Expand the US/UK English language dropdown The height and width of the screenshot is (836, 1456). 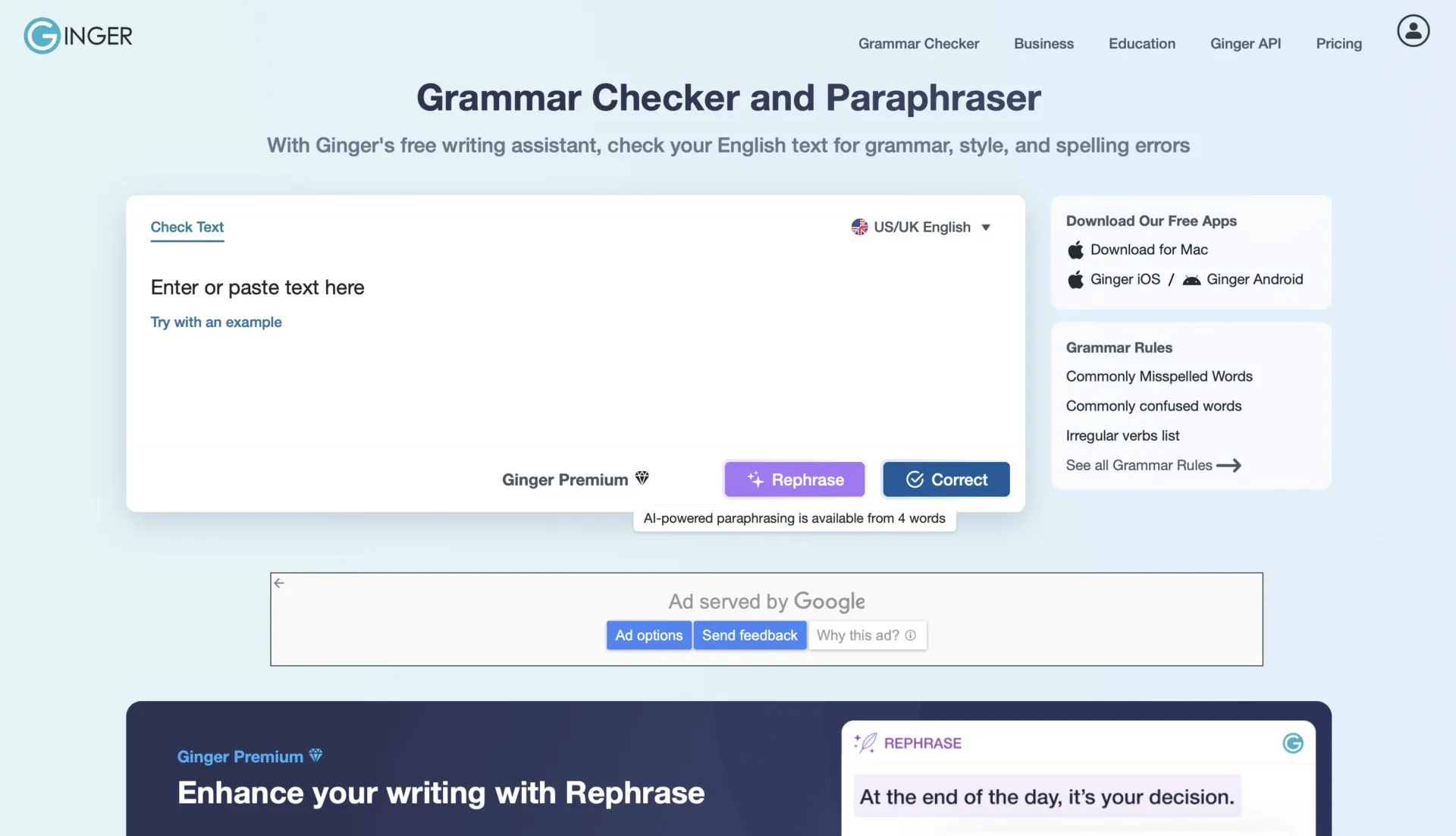coord(921,227)
